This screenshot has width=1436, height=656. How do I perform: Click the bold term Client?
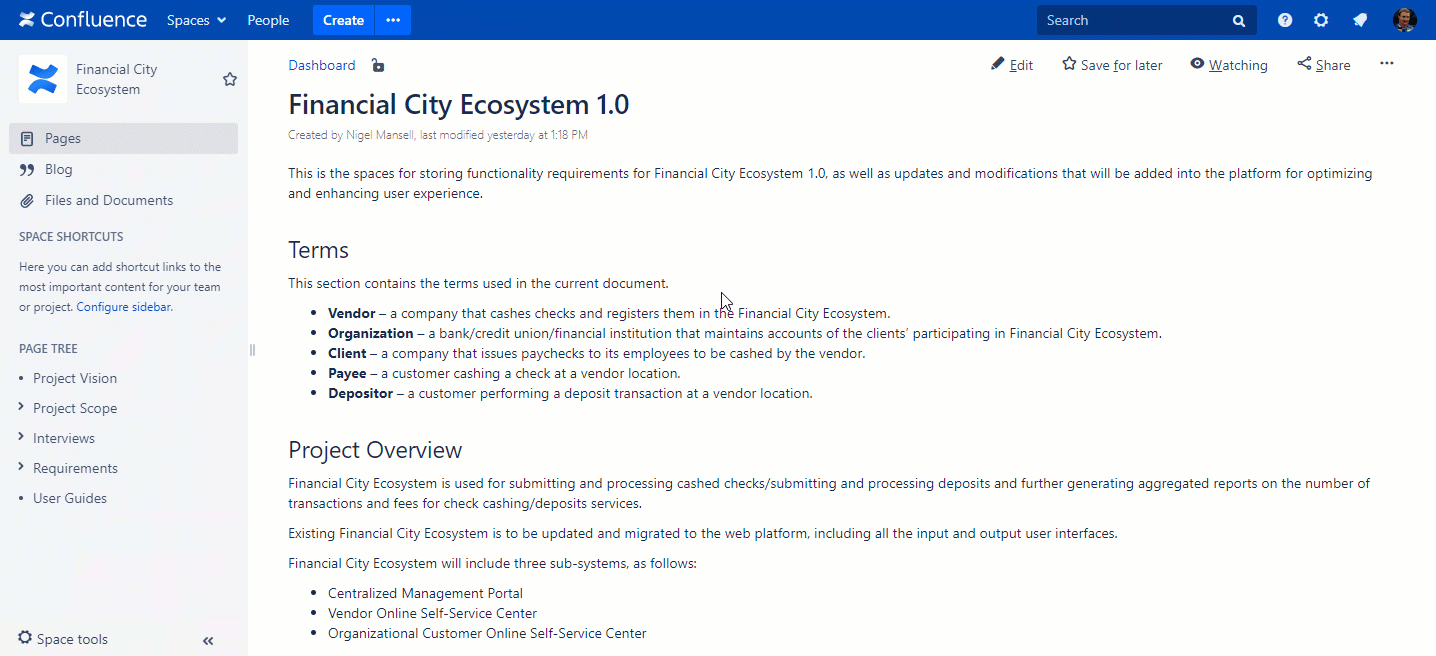[x=347, y=353]
